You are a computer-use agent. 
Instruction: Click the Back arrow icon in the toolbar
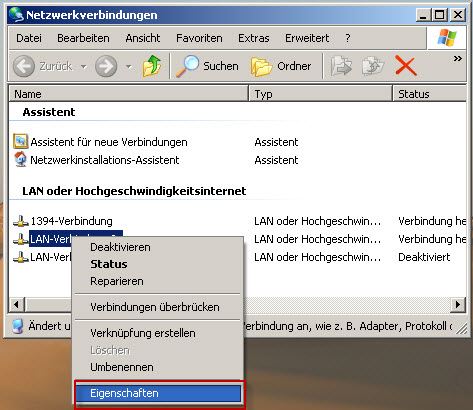point(24,66)
